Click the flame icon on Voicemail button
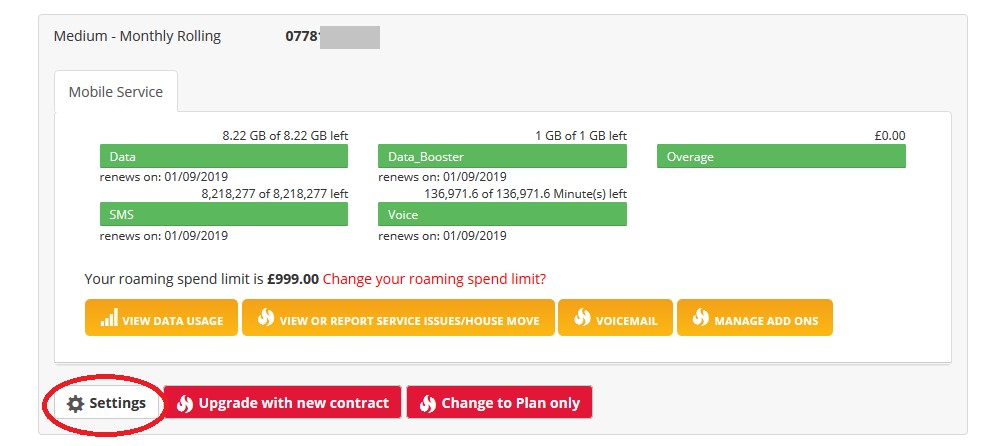The width and height of the screenshot is (985, 446). [x=582, y=318]
